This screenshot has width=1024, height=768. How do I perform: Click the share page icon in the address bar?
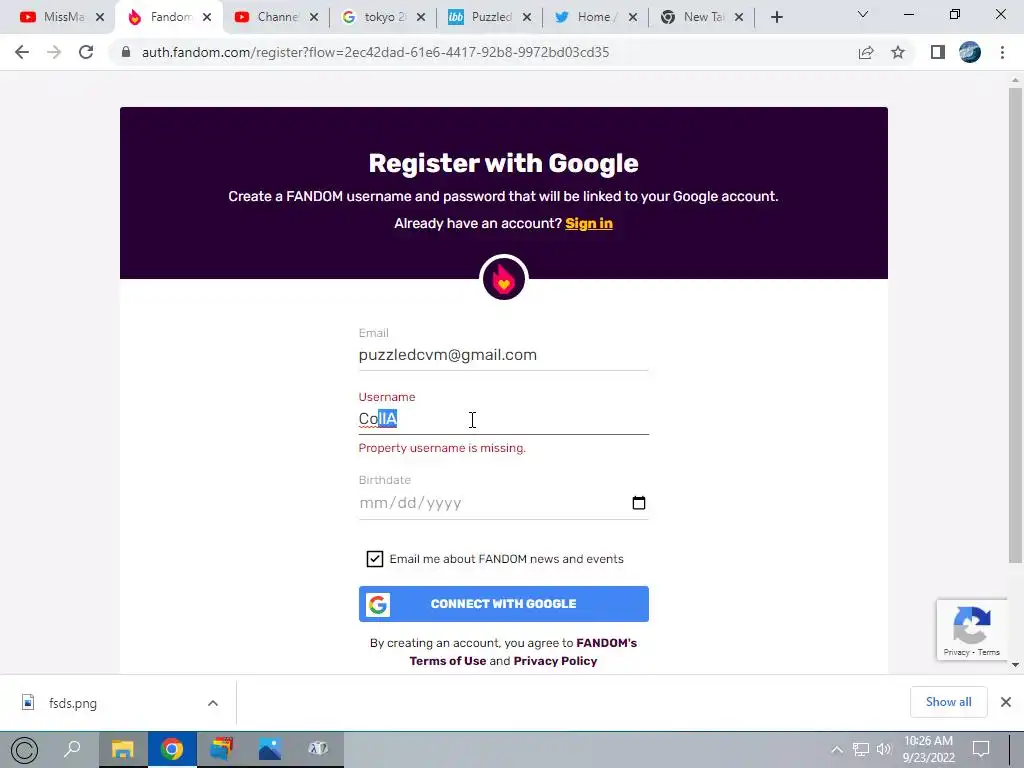click(866, 52)
